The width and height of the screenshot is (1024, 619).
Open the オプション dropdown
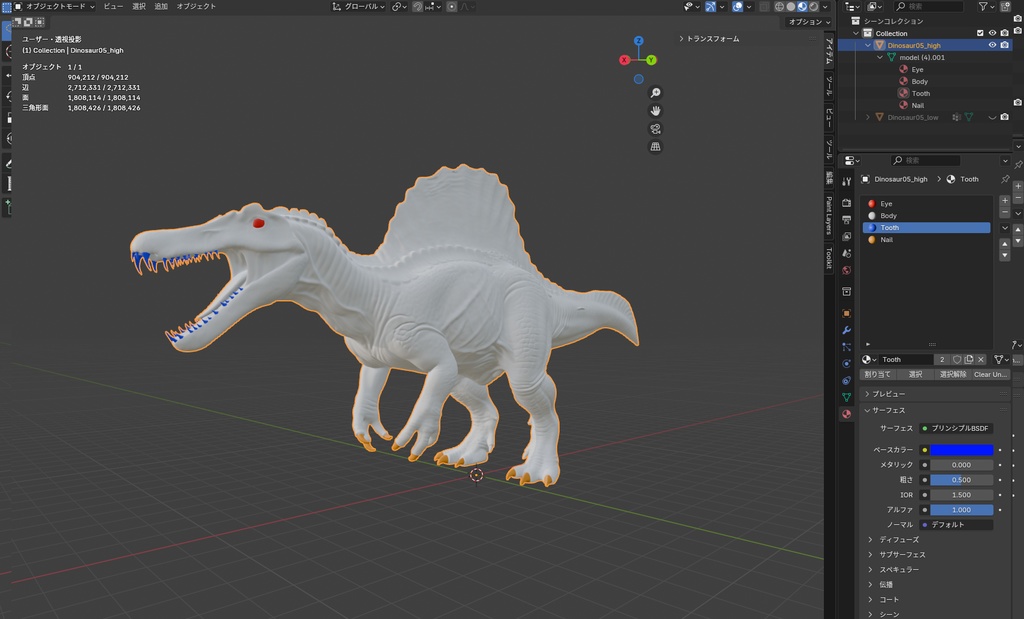(808, 22)
